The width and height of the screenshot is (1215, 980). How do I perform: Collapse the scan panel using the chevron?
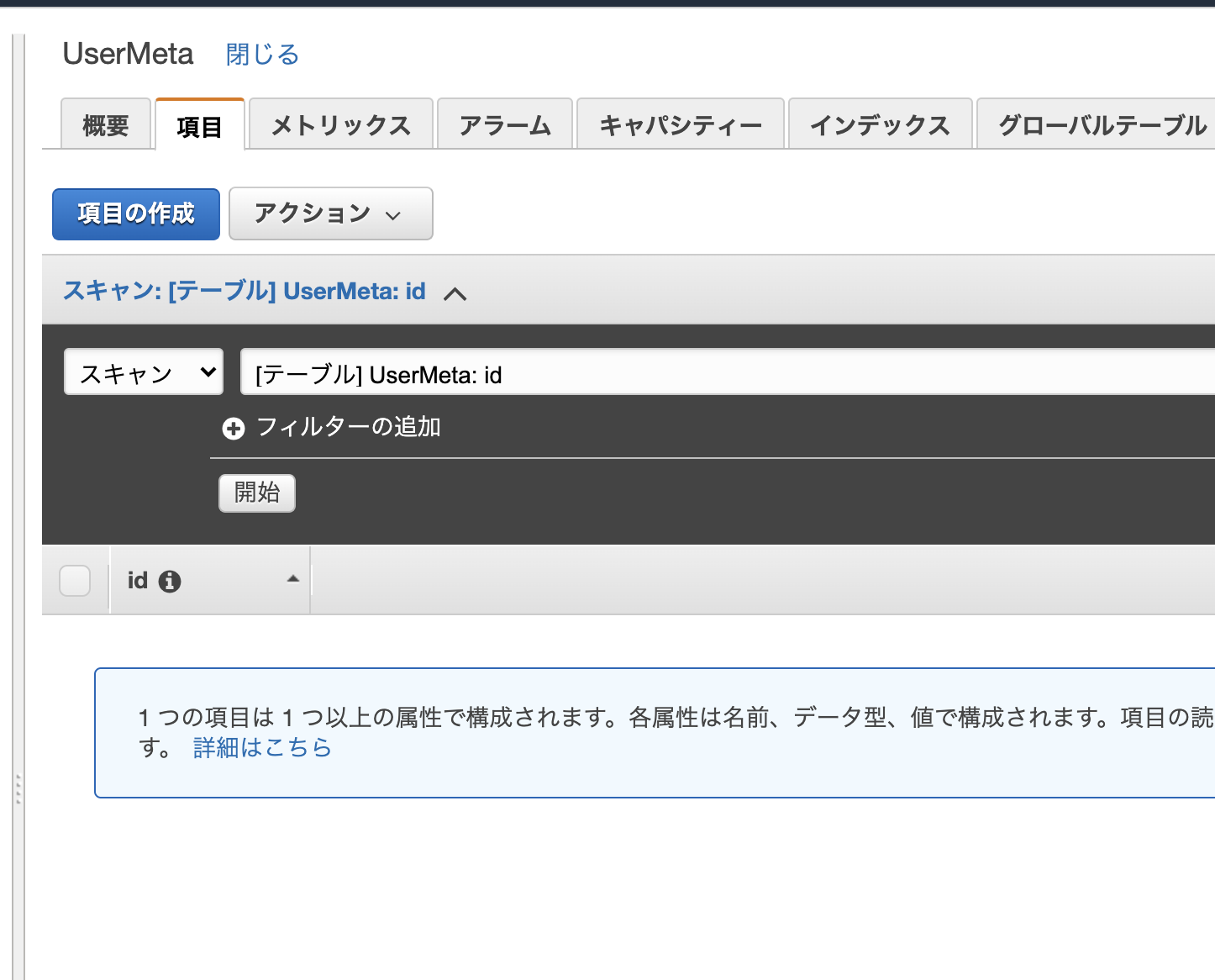[x=456, y=293]
